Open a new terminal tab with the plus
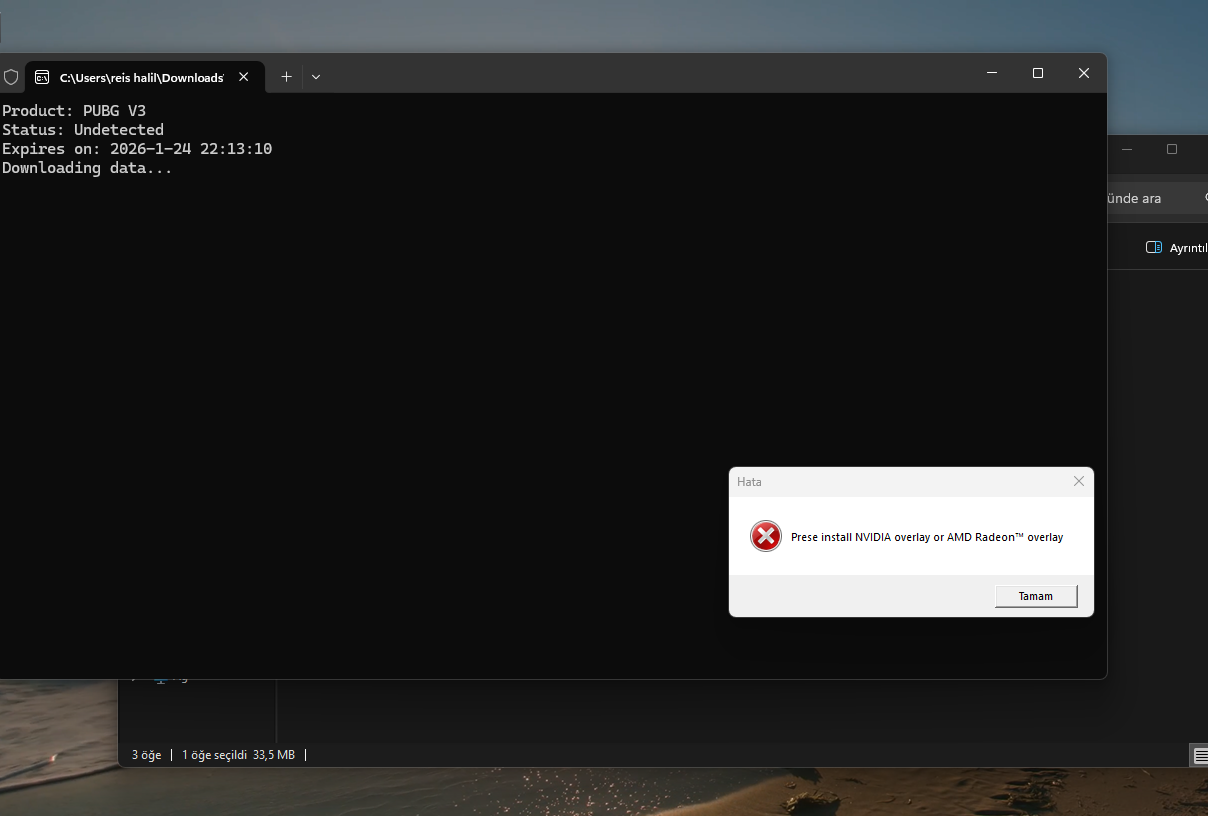 click(x=286, y=76)
